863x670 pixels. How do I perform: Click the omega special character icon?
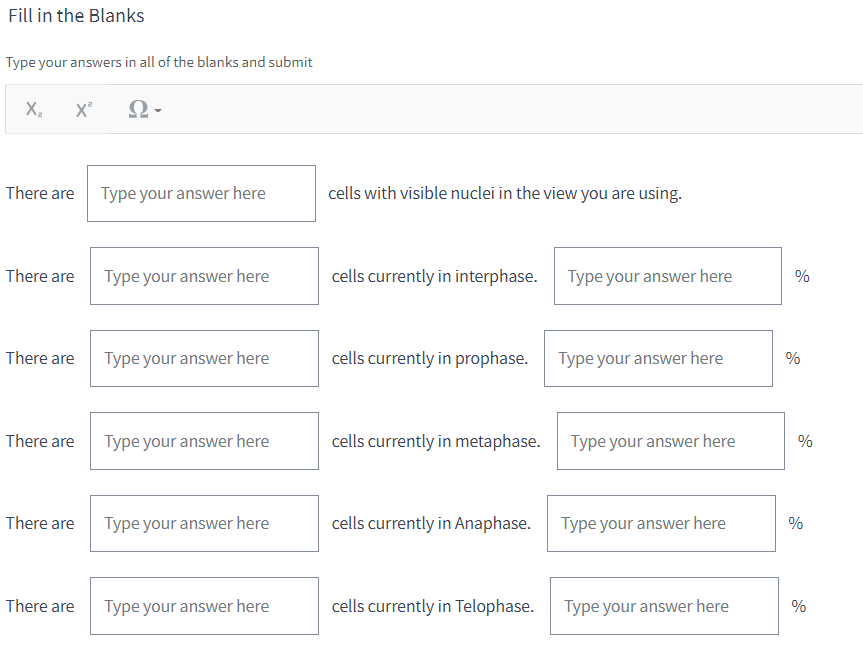(139, 108)
